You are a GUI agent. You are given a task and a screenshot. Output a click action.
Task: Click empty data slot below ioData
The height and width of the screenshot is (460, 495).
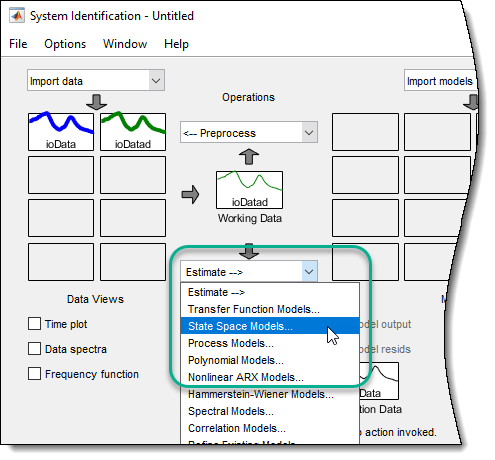click(x=61, y=175)
